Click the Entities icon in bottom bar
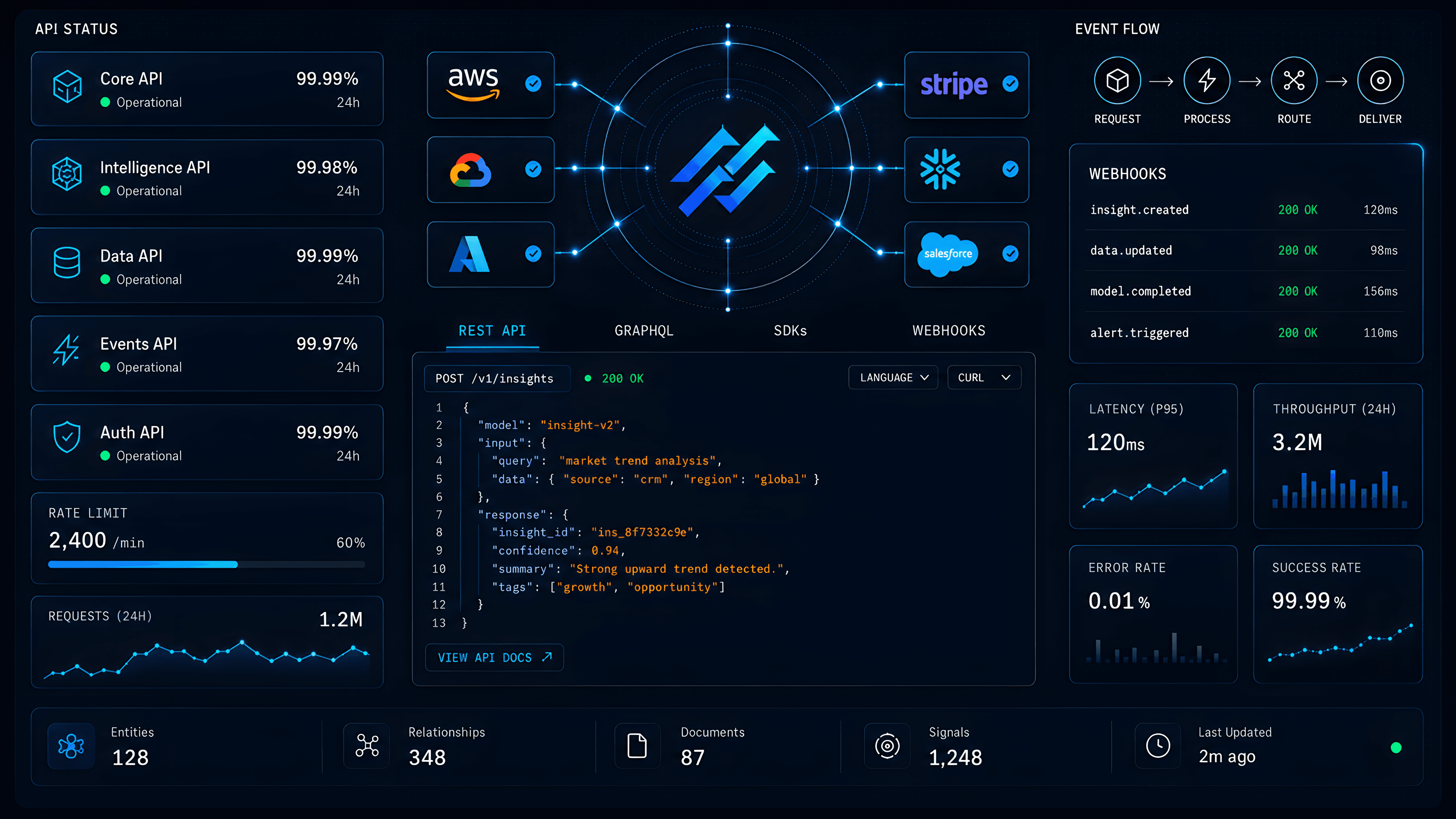 pyautogui.click(x=71, y=746)
